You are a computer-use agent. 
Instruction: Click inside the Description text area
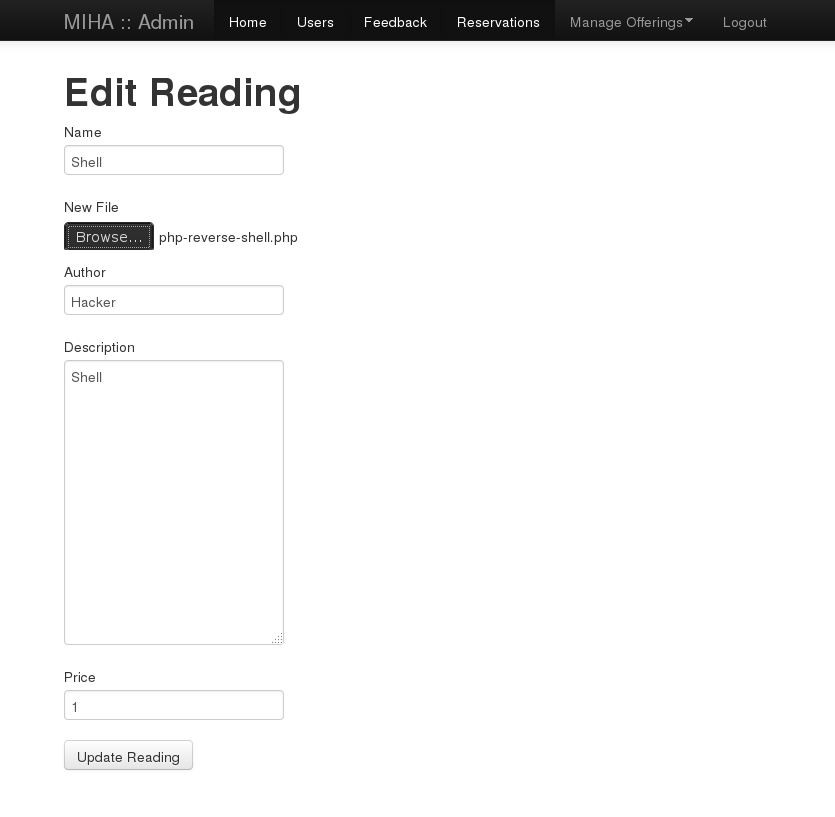point(174,502)
